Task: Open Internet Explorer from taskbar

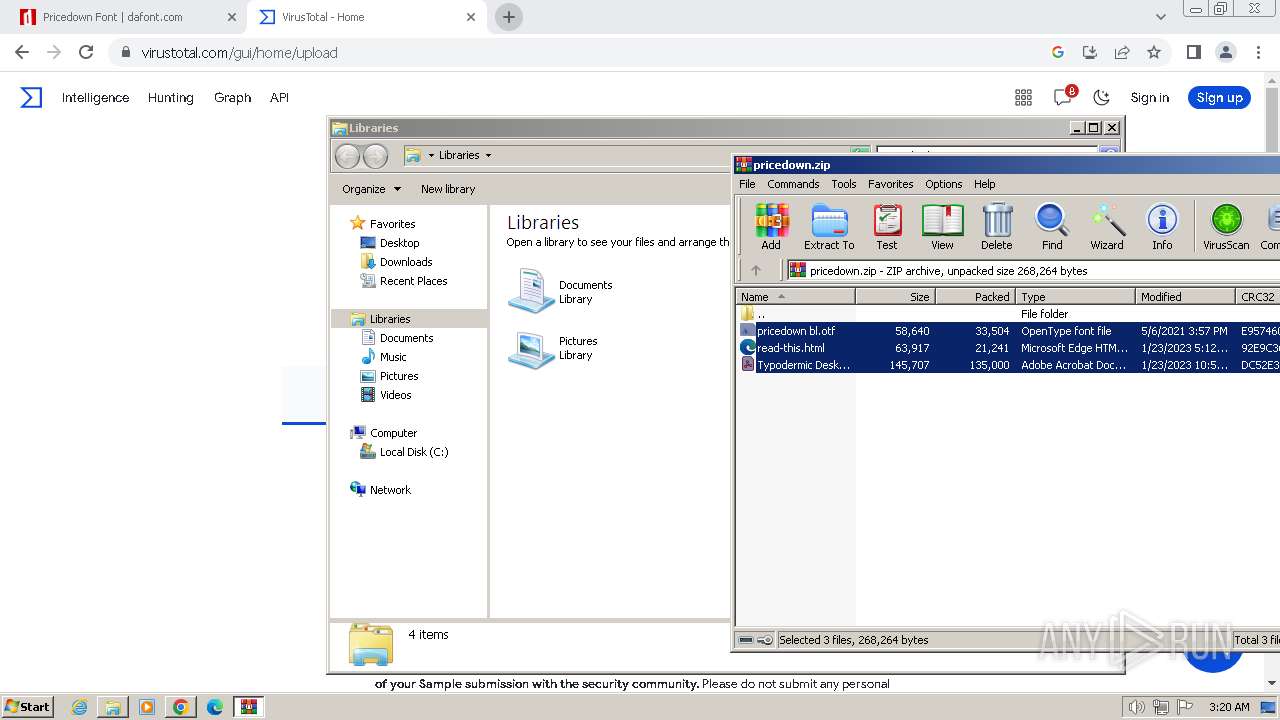Action: tap(79, 707)
